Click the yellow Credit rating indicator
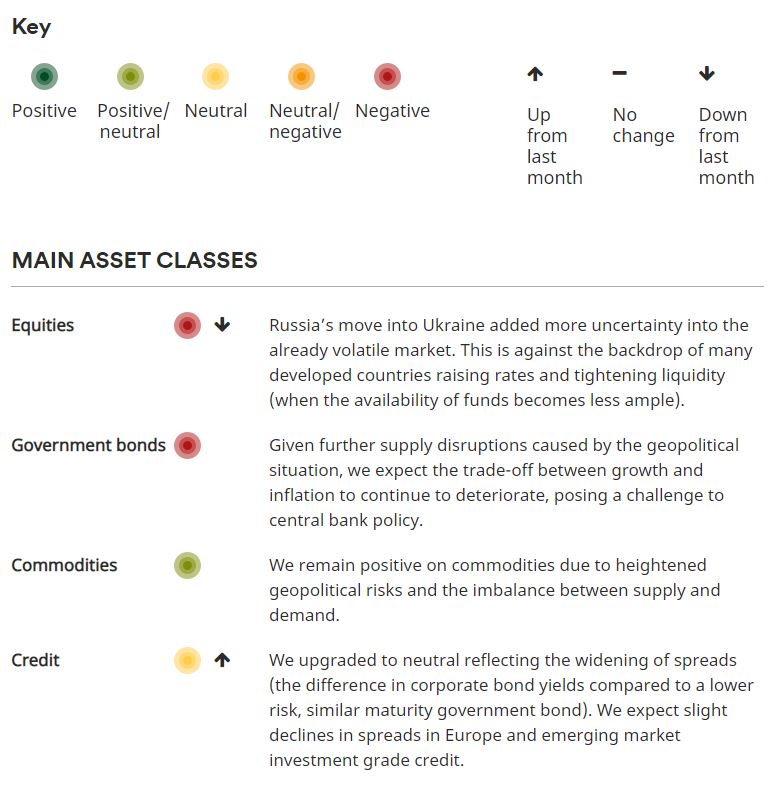The image size is (768, 786). click(187, 661)
